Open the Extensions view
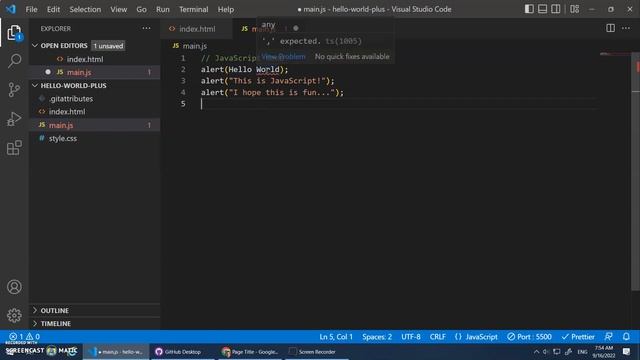The height and width of the screenshot is (360, 640). (x=14, y=148)
